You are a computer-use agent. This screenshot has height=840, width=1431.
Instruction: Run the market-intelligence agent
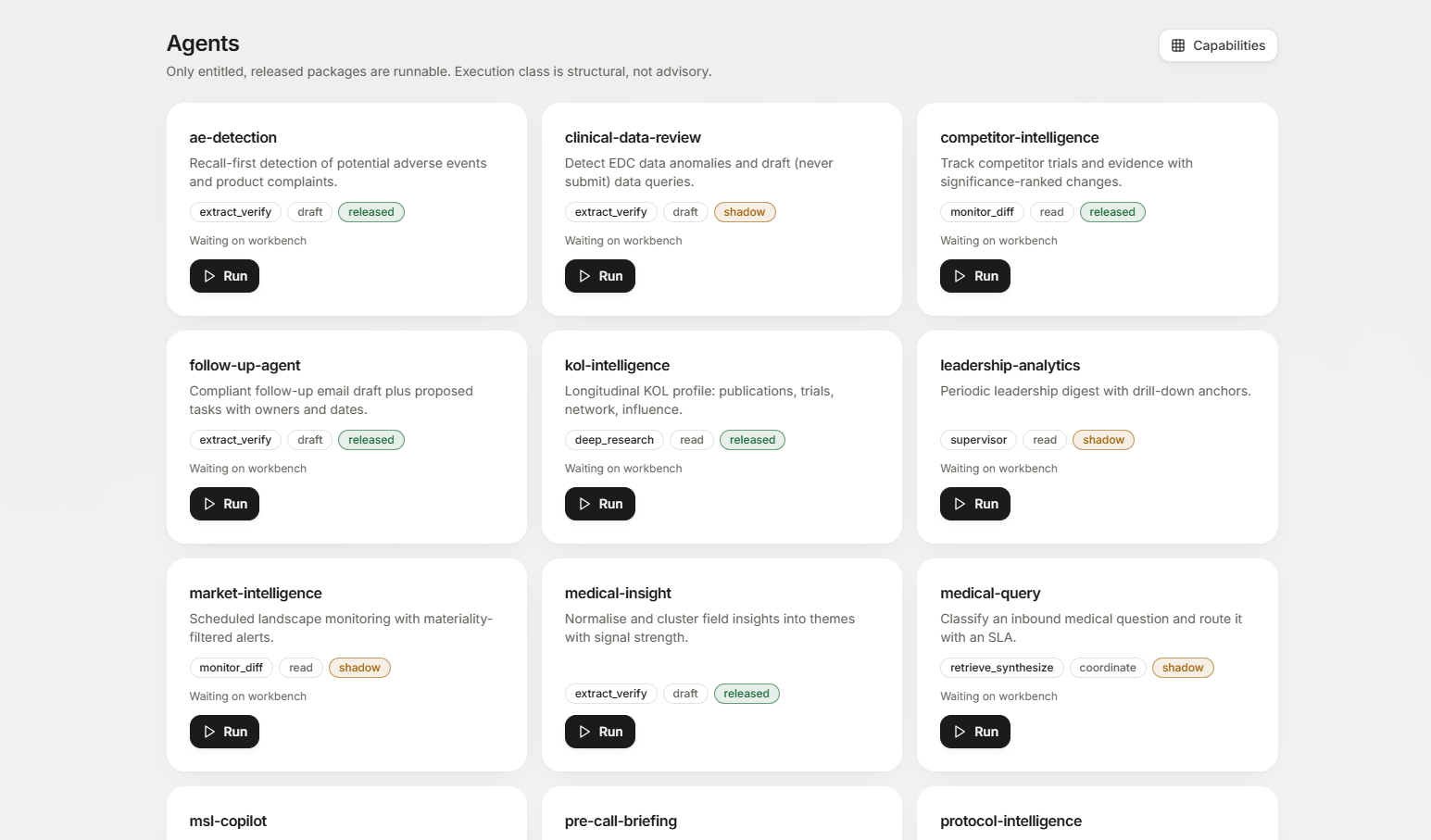[x=224, y=732]
